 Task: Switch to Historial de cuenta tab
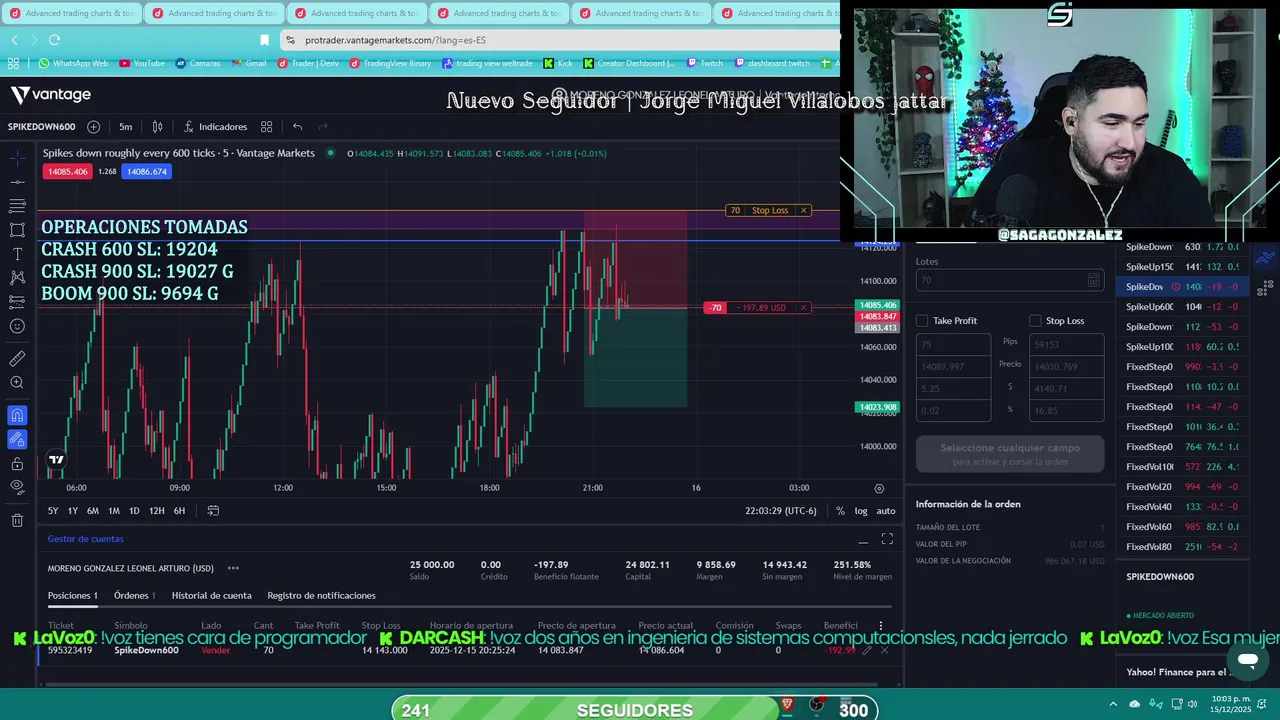tap(211, 596)
